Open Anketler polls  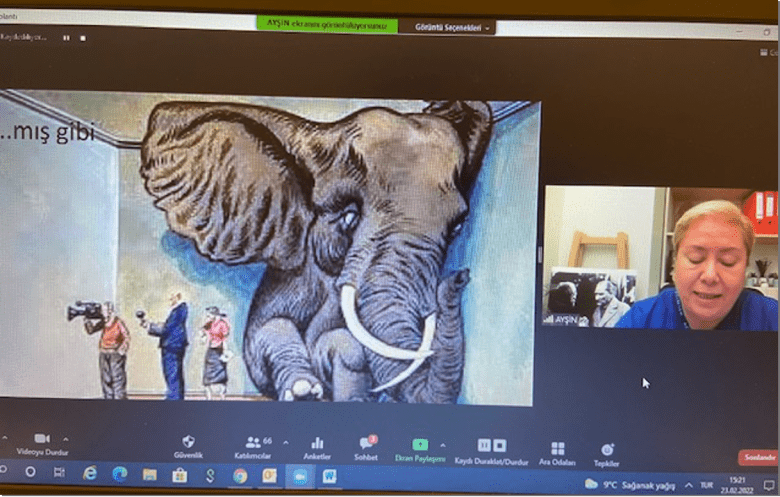[317, 448]
